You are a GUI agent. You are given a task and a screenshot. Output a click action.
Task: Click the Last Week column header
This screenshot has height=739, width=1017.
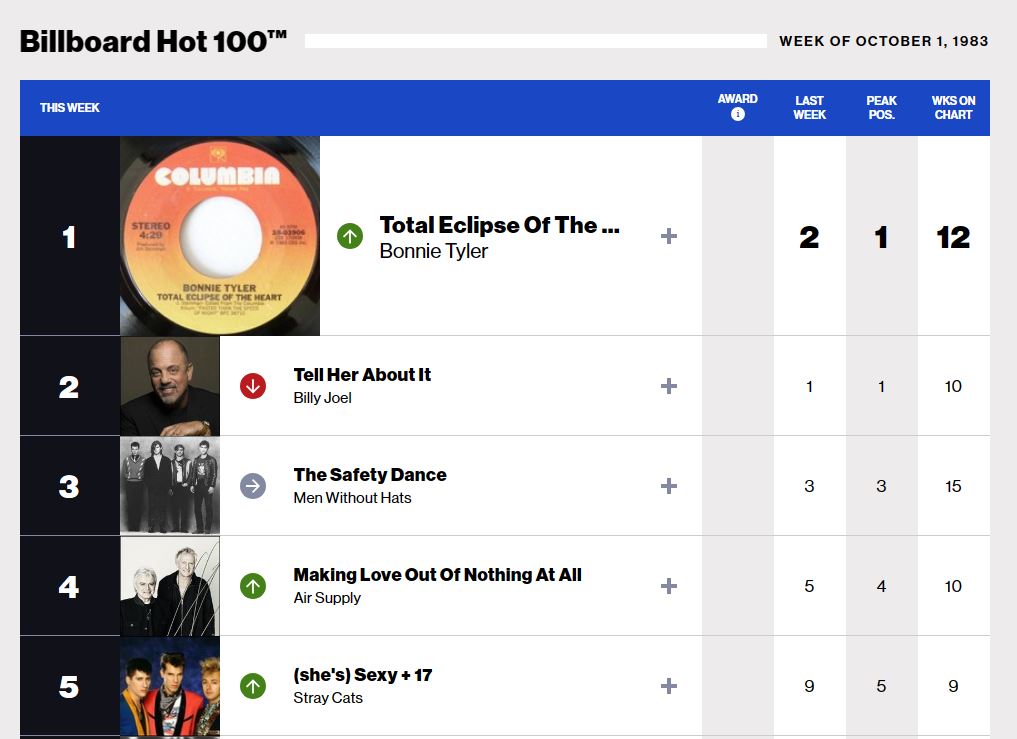coord(810,107)
